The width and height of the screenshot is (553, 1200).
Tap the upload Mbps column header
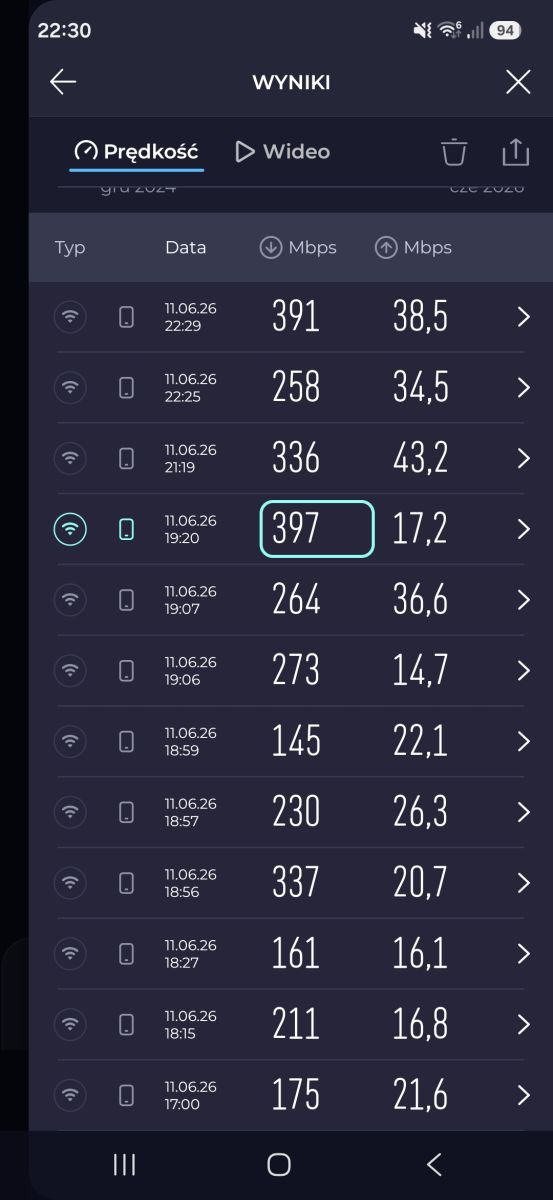tap(413, 247)
